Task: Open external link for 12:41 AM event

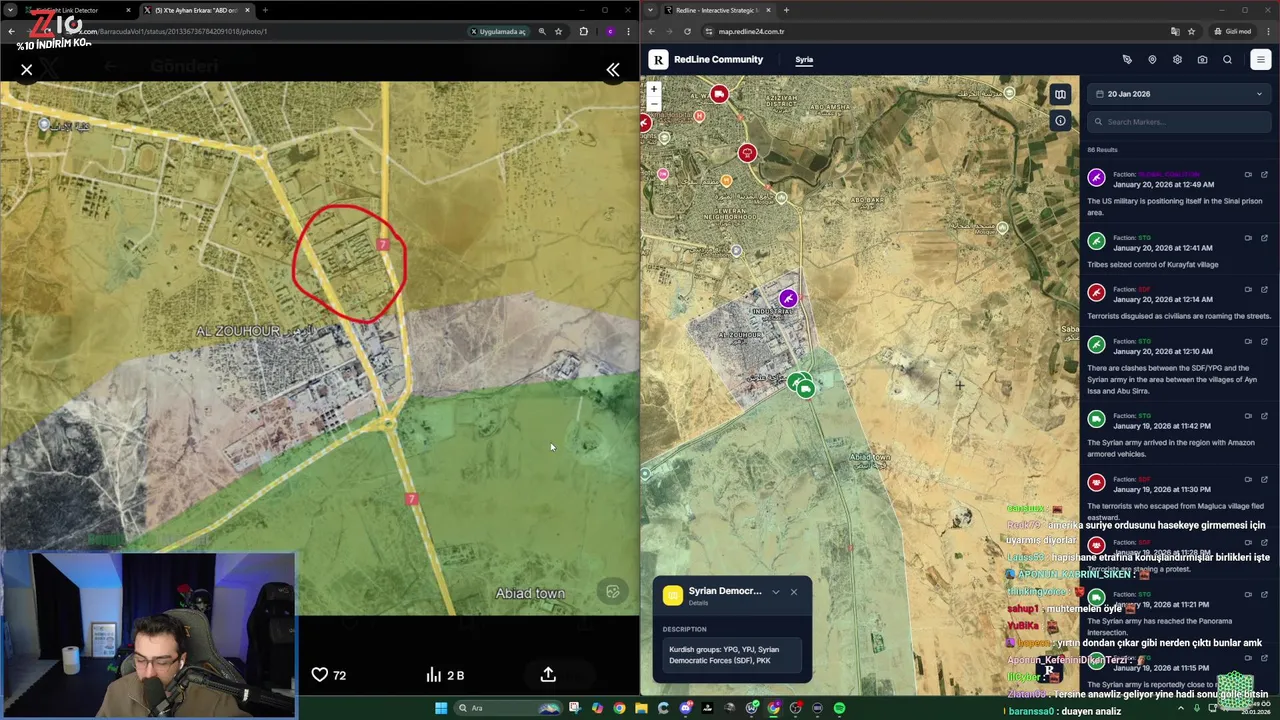Action: (x=1264, y=238)
